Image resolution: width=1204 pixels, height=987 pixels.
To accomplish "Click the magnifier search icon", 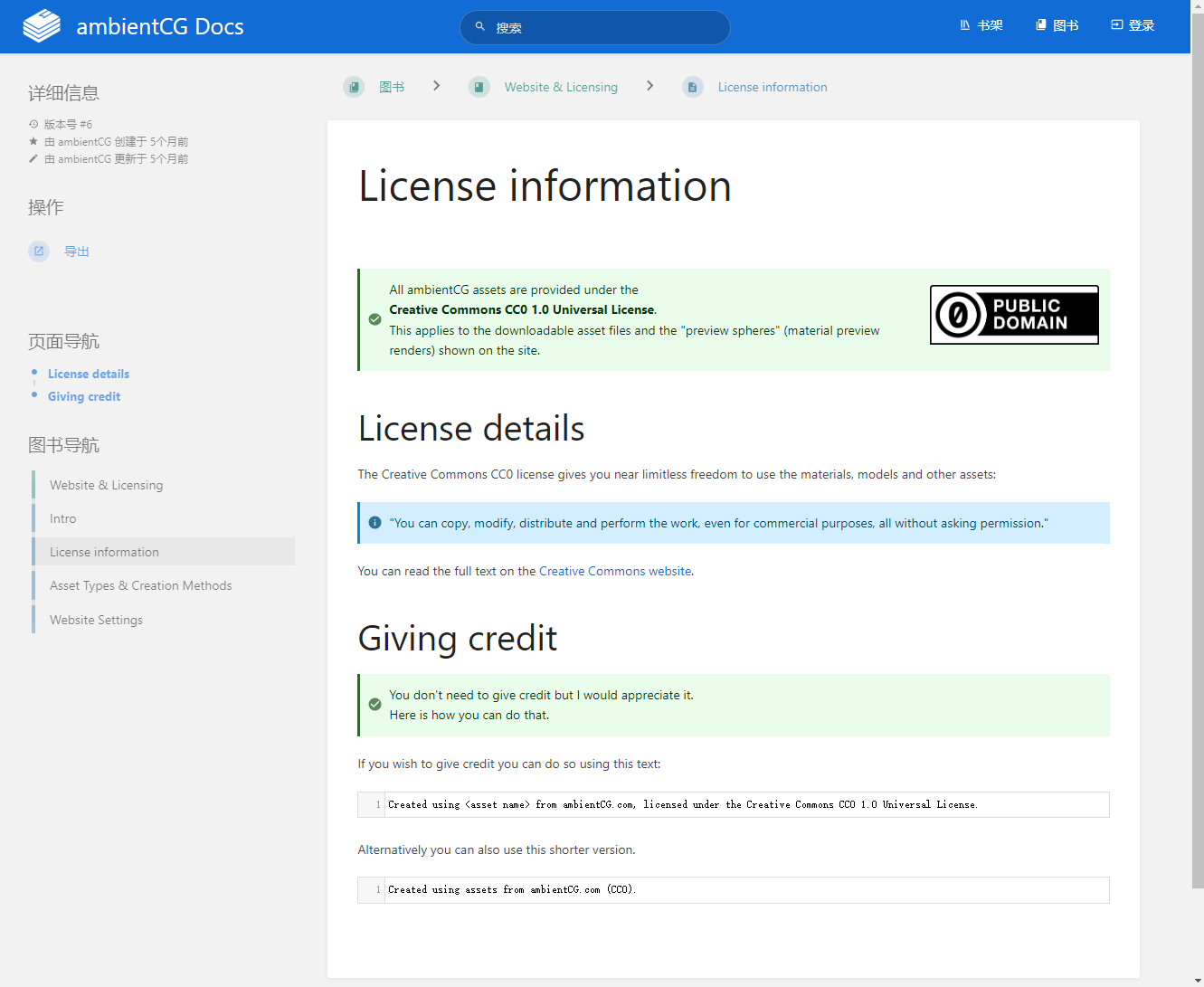I will (480, 27).
